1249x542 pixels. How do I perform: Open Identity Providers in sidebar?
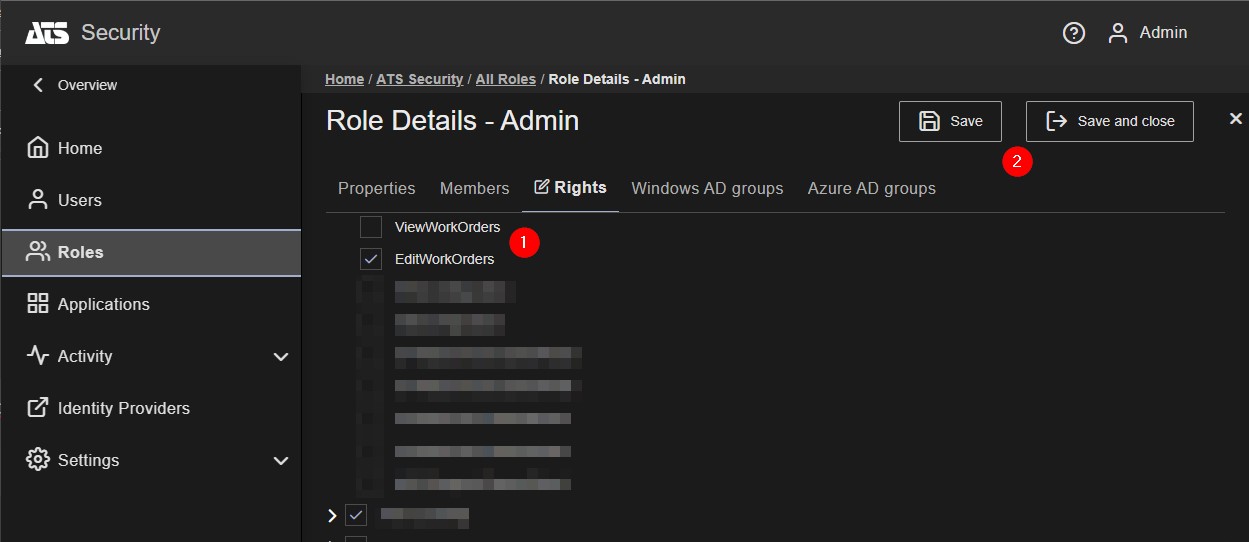[x=123, y=408]
